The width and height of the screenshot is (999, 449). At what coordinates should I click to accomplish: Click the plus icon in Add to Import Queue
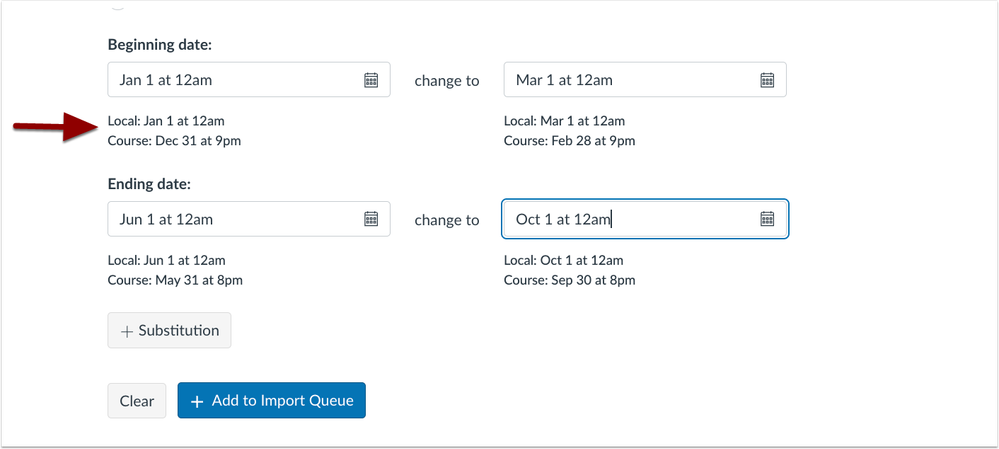(197, 401)
